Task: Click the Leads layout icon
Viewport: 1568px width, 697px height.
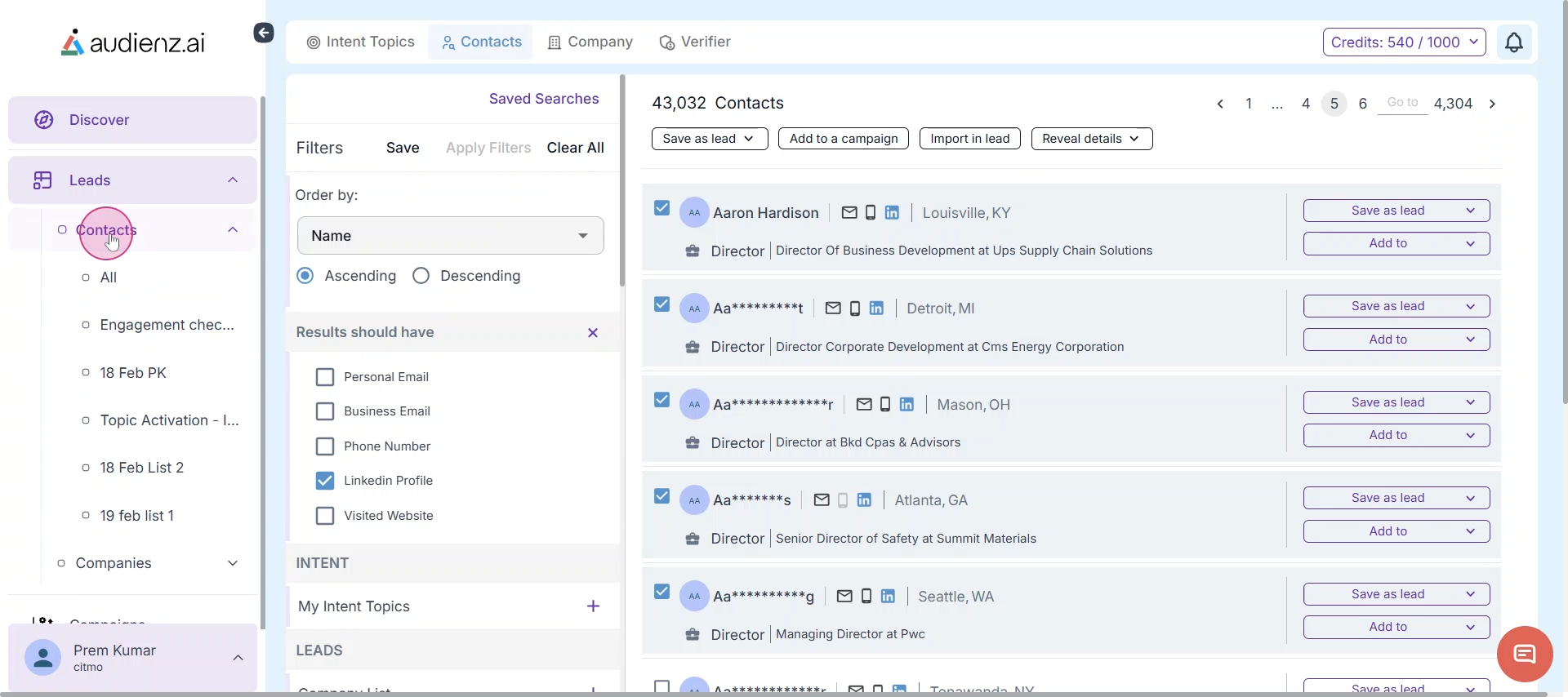Action: pos(43,180)
